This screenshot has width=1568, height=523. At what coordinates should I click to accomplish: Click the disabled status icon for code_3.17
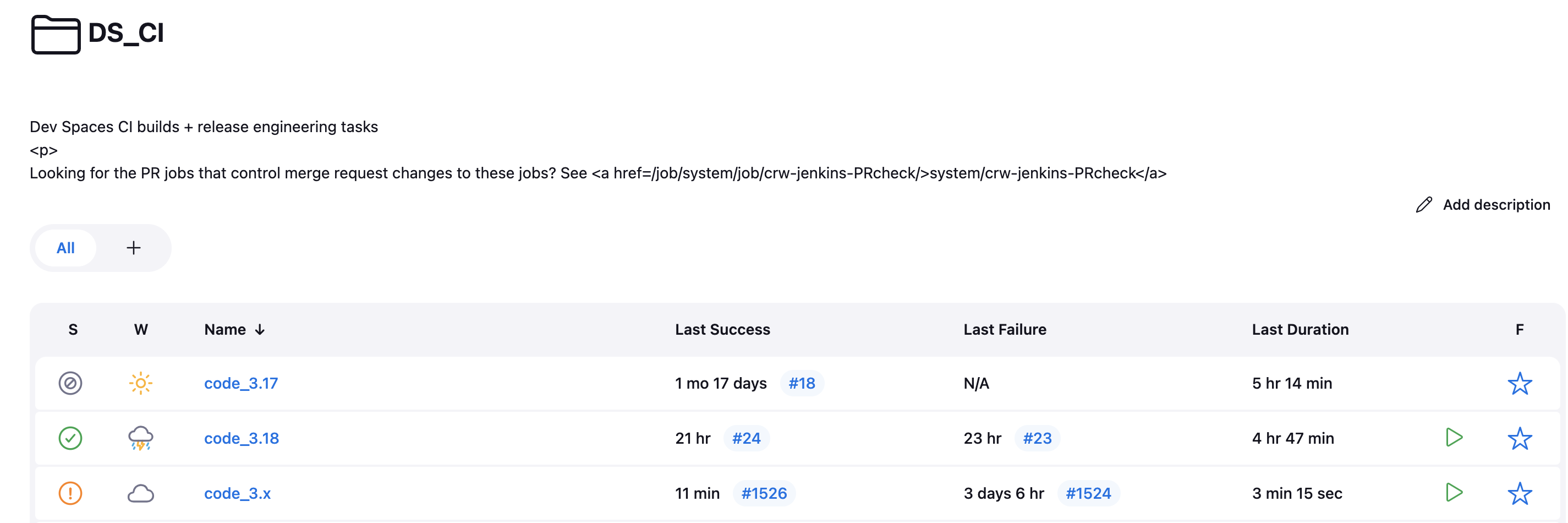coord(70,383)
